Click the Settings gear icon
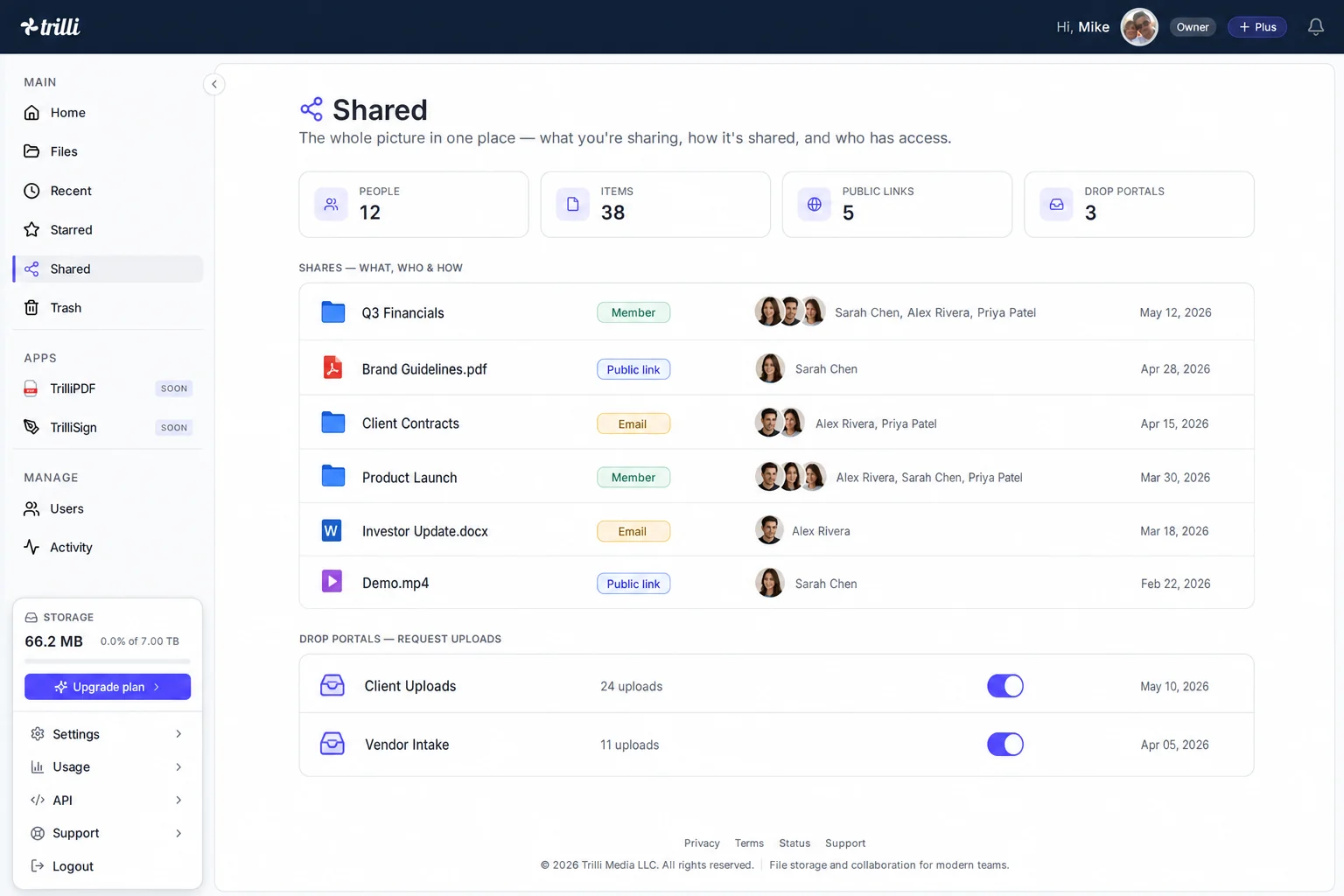The image size is (1344, 896). point(38,734)
